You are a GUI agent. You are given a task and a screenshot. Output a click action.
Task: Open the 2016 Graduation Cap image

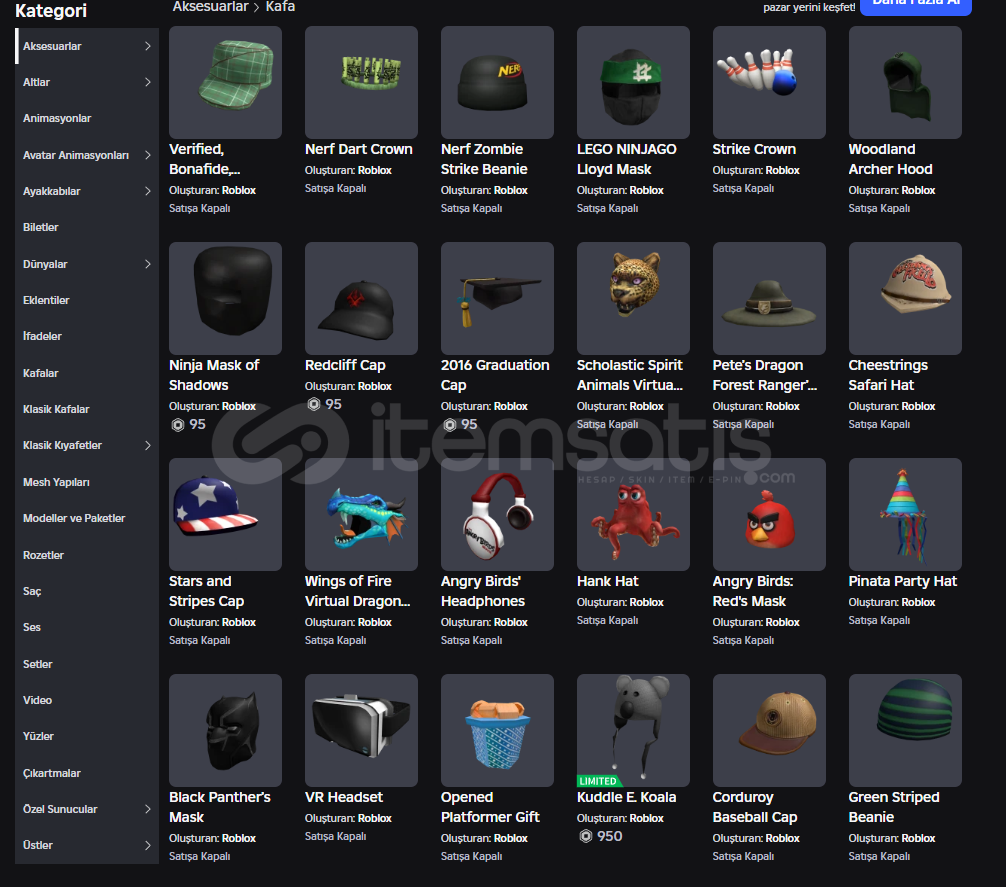coord(497,298)
